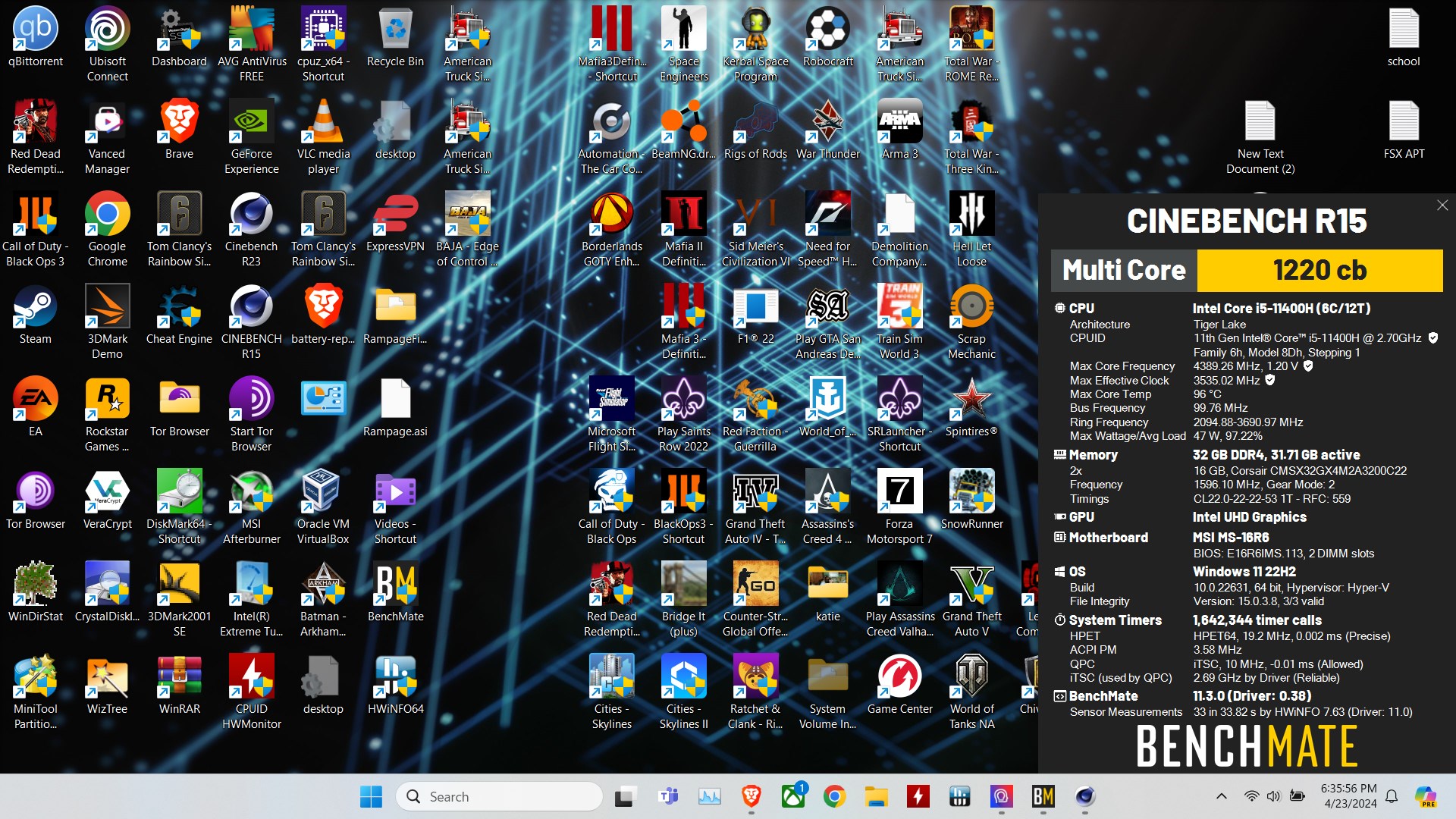The width and height of the screenshot is (1456, 819).
Task: Open notifications bell icon
Action: [1392, 796]
